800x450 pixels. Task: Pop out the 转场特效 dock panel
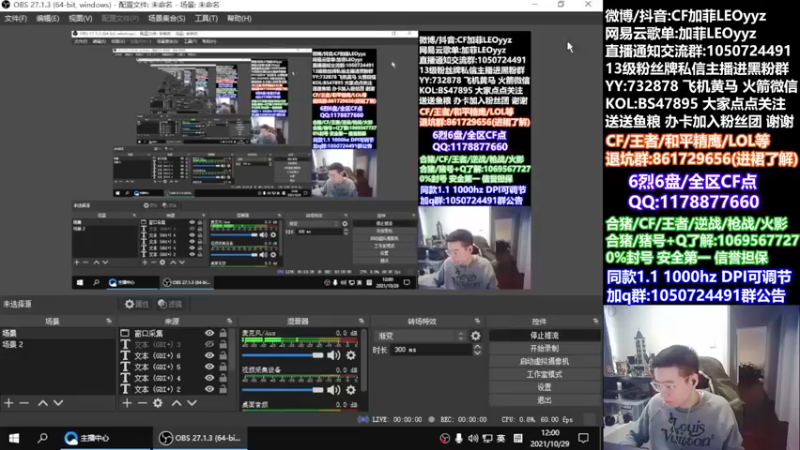click(x=477, y=321)
